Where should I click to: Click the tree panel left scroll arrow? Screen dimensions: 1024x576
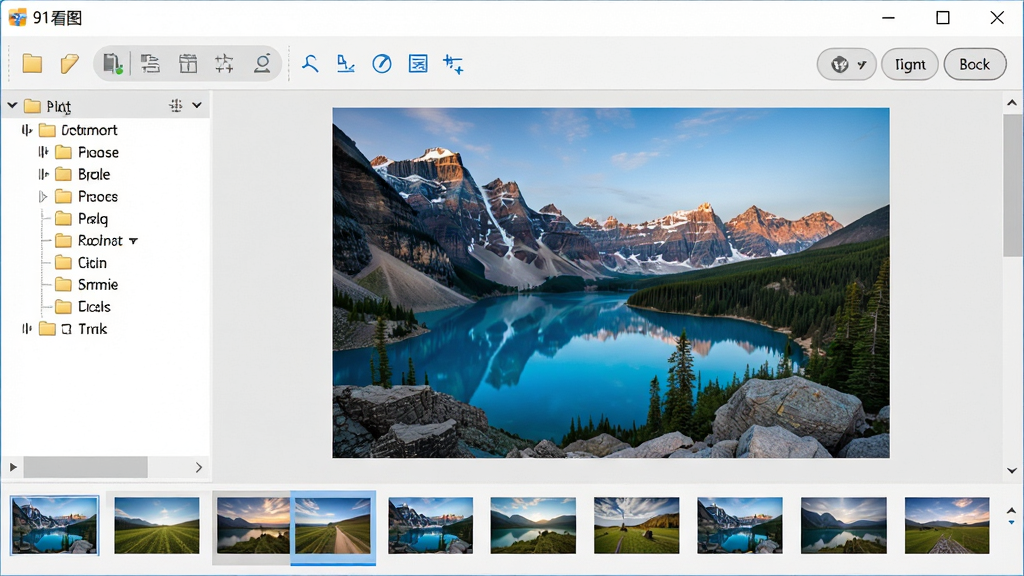(13, 467)
